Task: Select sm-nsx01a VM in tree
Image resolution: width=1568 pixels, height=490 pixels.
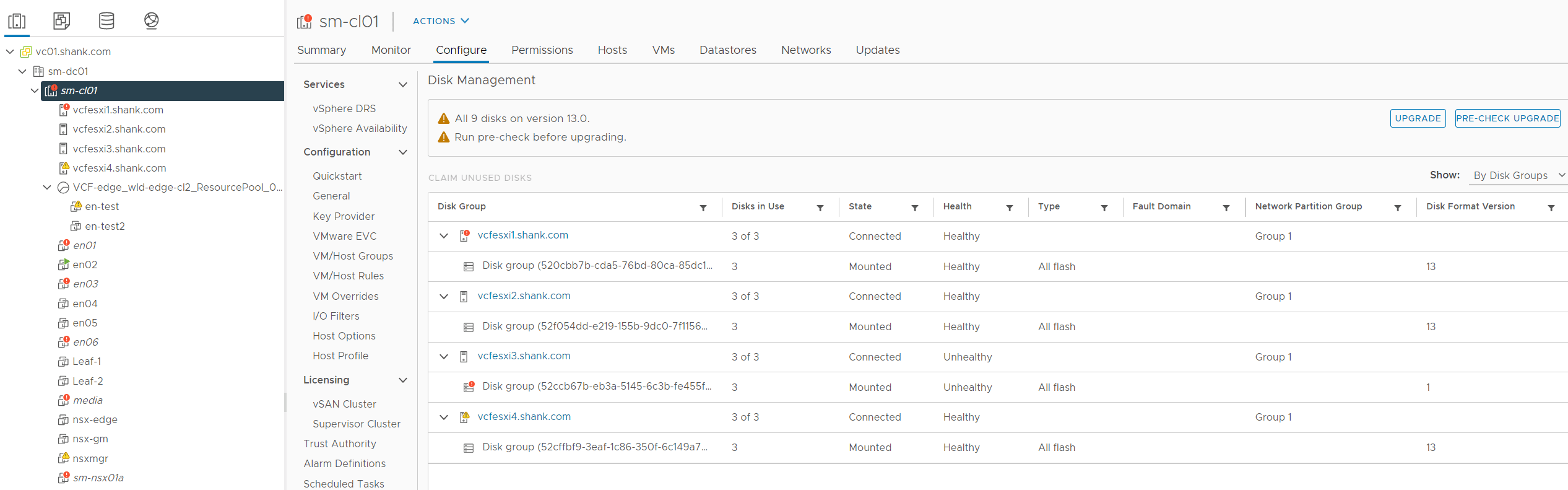Action: point(98,478)
